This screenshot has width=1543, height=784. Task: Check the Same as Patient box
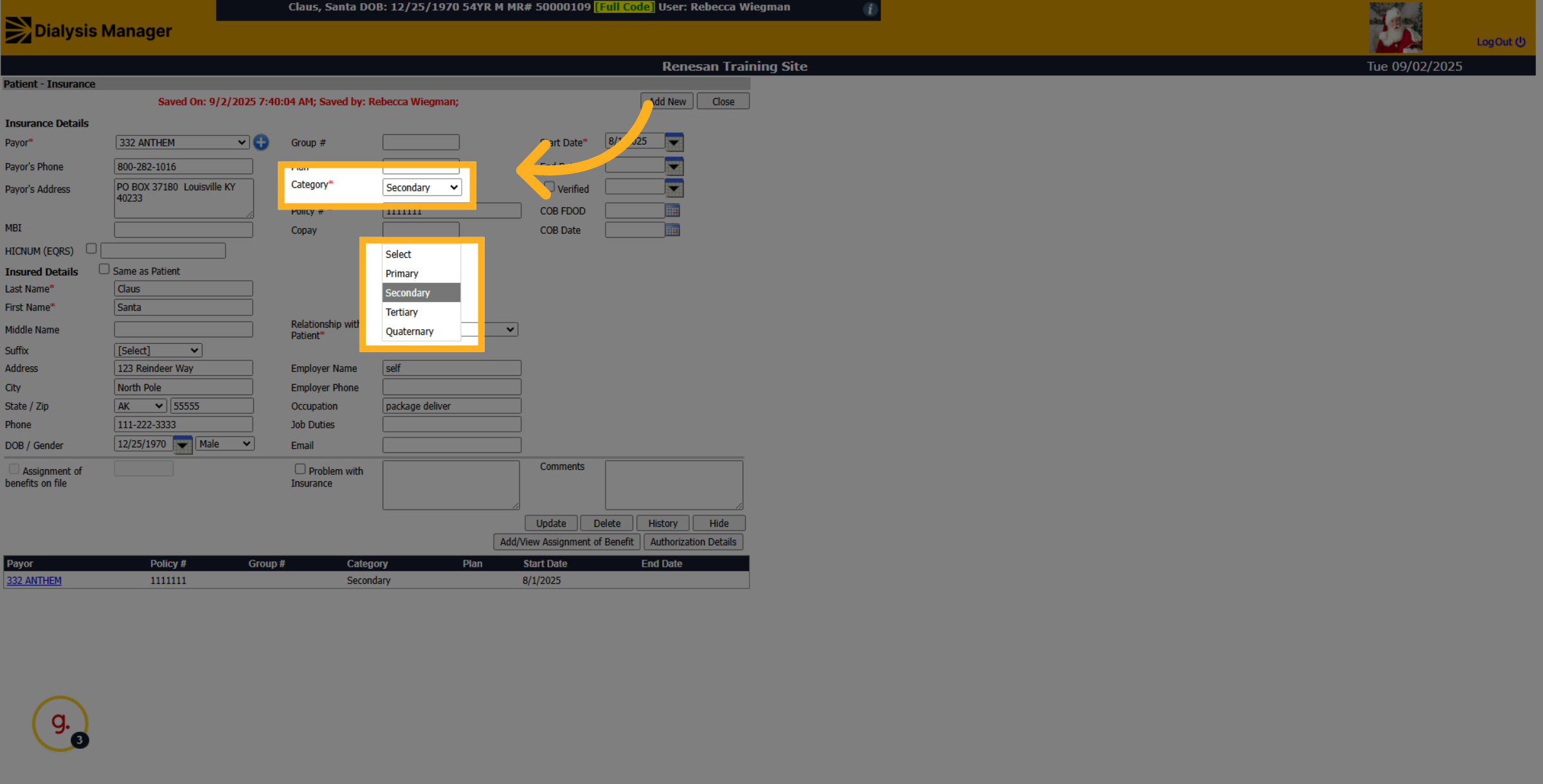(x=104, y=269)
